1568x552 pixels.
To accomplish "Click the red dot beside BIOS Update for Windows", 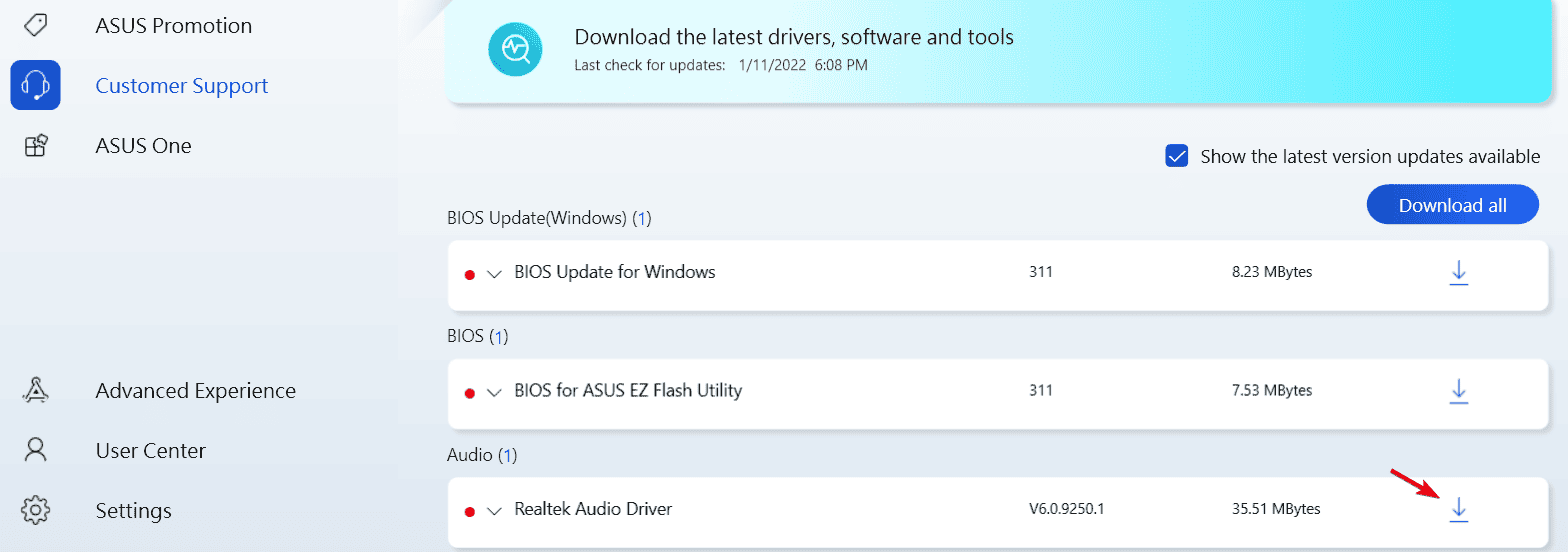I will (469, 274).
